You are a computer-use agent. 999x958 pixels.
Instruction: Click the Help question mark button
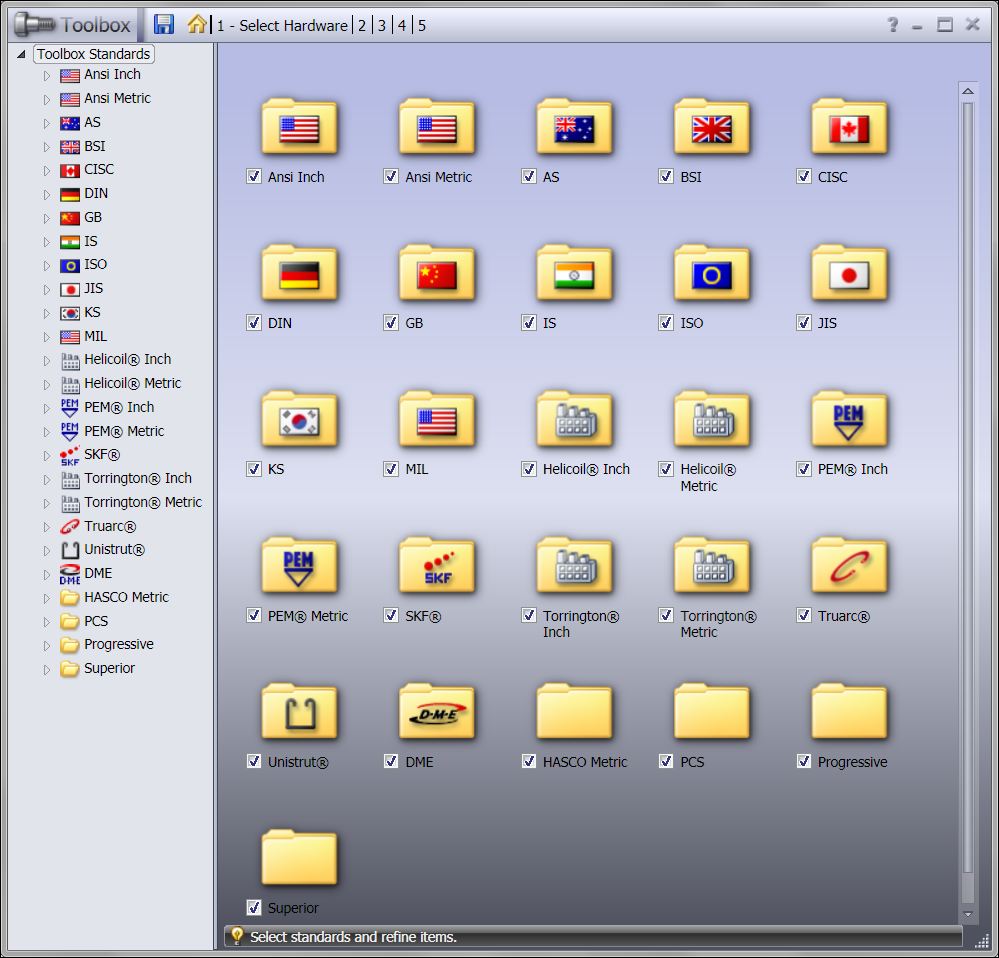[x=893, y=25]
